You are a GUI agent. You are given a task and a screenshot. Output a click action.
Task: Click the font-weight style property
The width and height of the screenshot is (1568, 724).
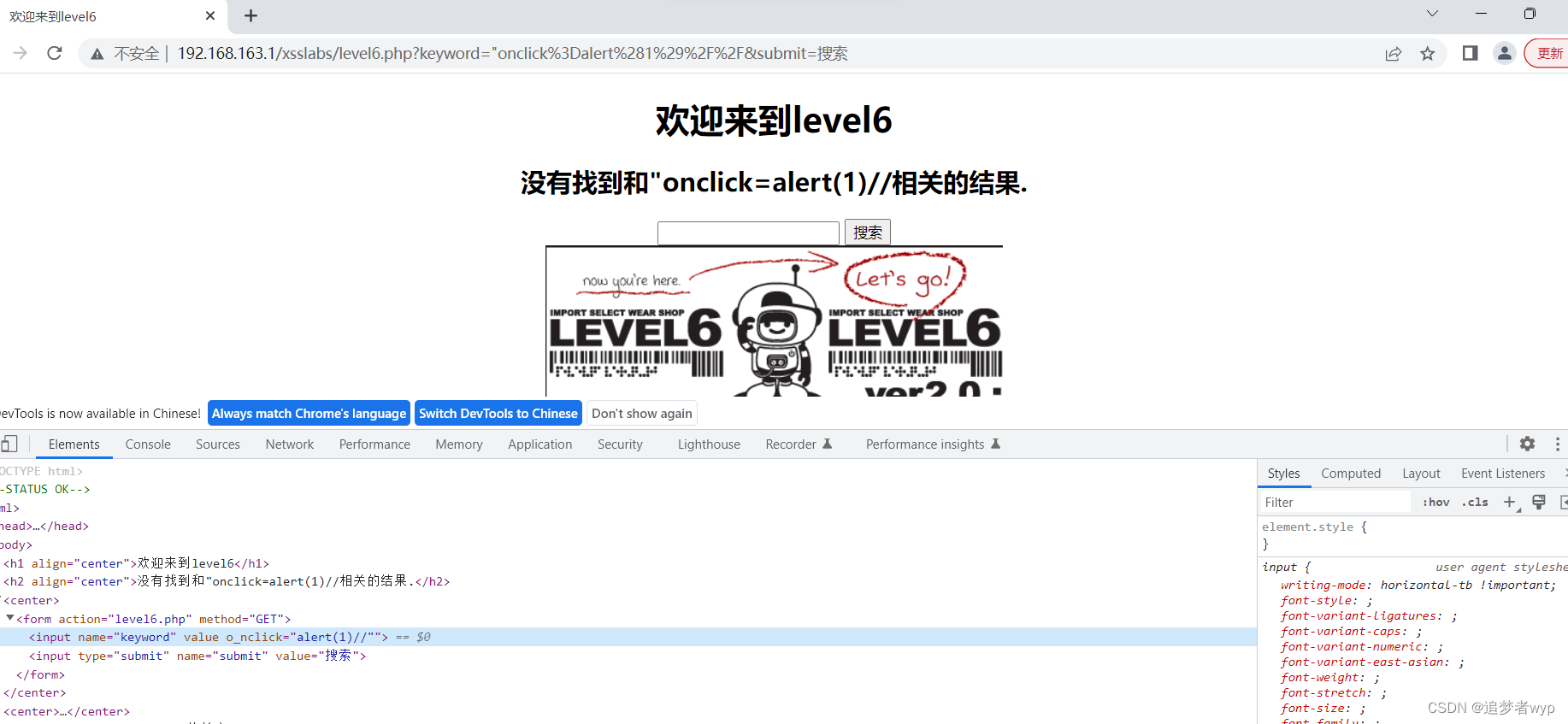point(1330,677)
